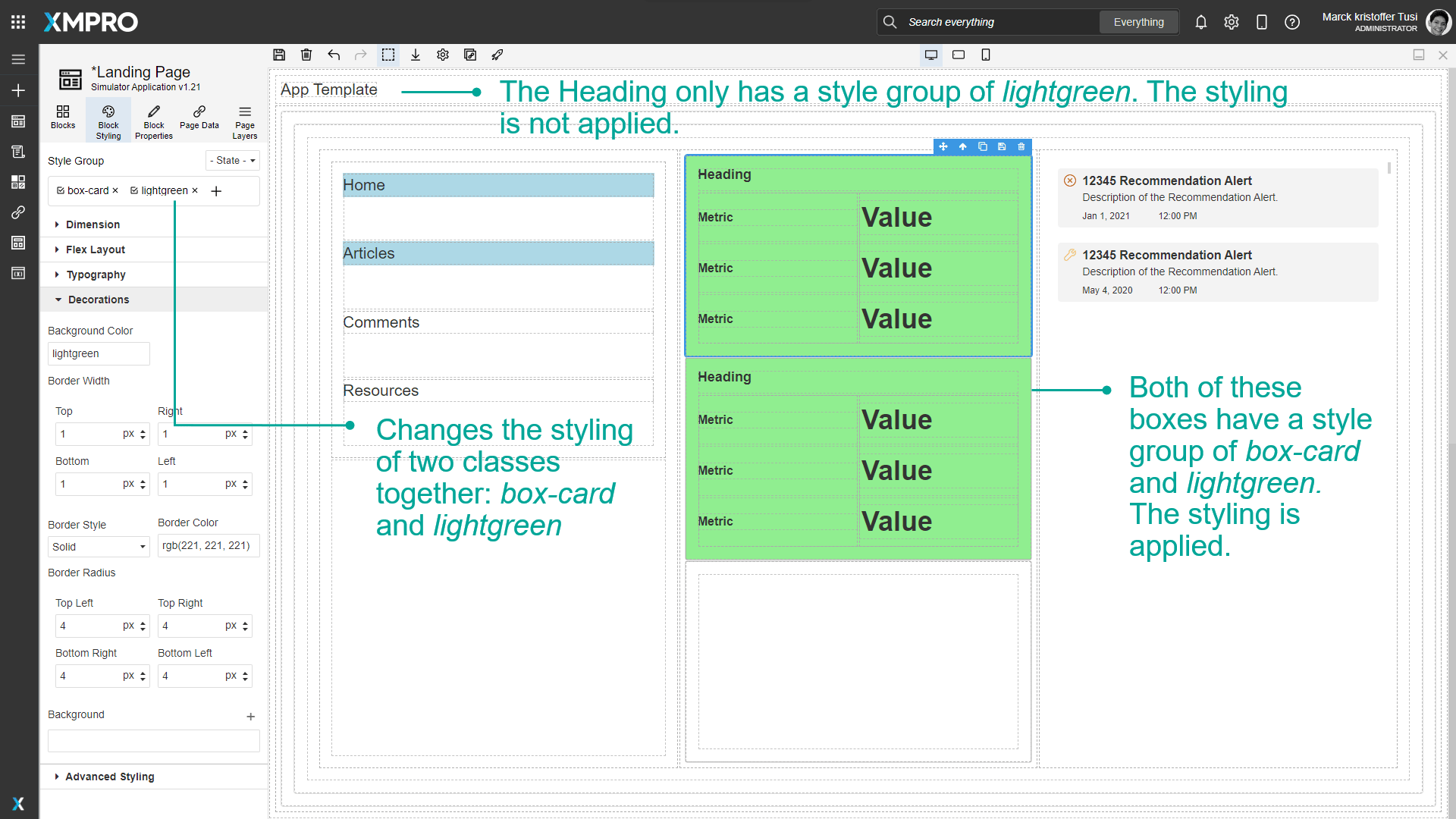1456x819 pixels.
Task: Click the Home navigation item on canvas
Action: [x=498, y=185]
